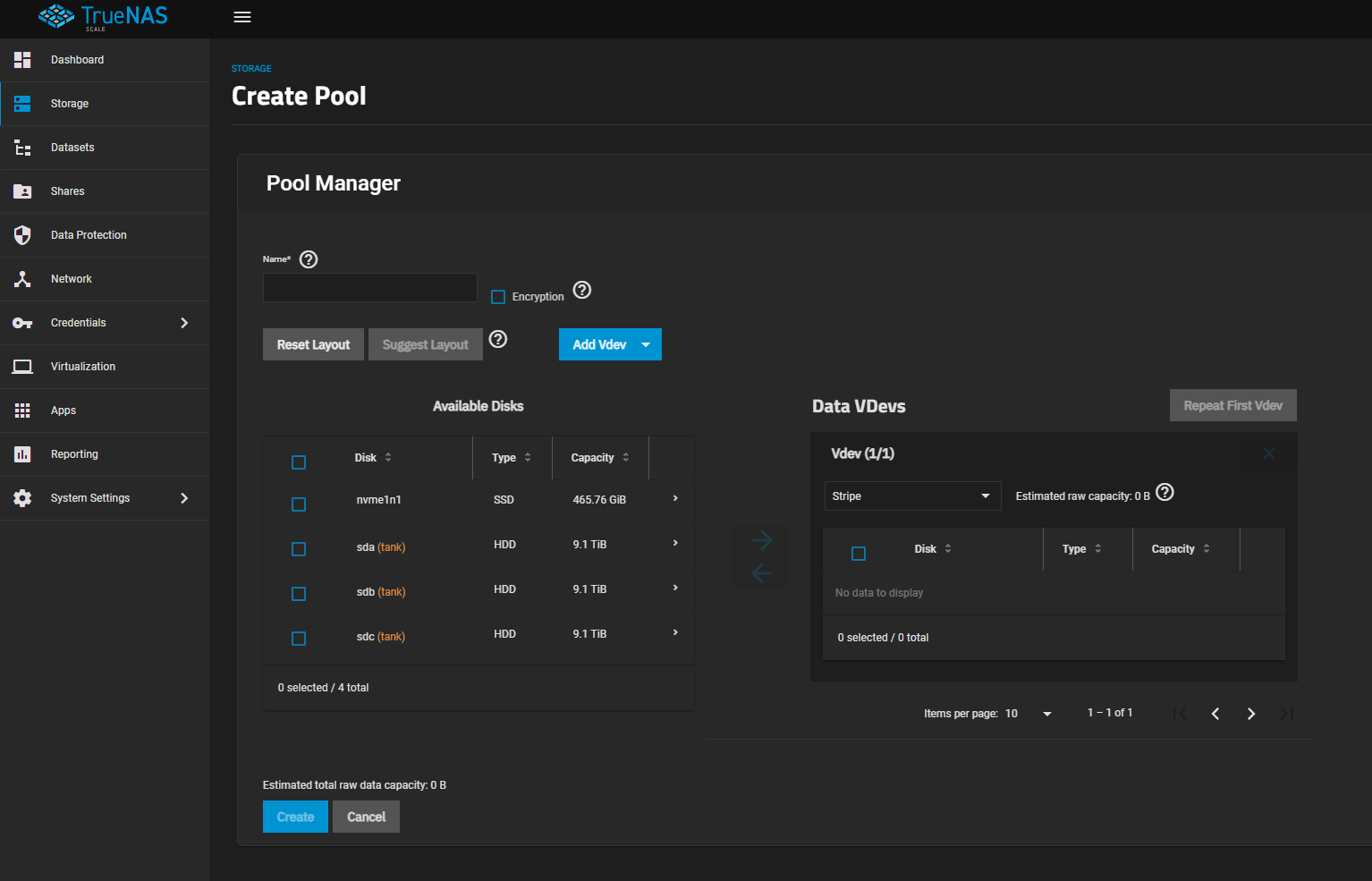Enable the Encryption checkbox
Screen dimensions: 1372x881
[498, 297]
